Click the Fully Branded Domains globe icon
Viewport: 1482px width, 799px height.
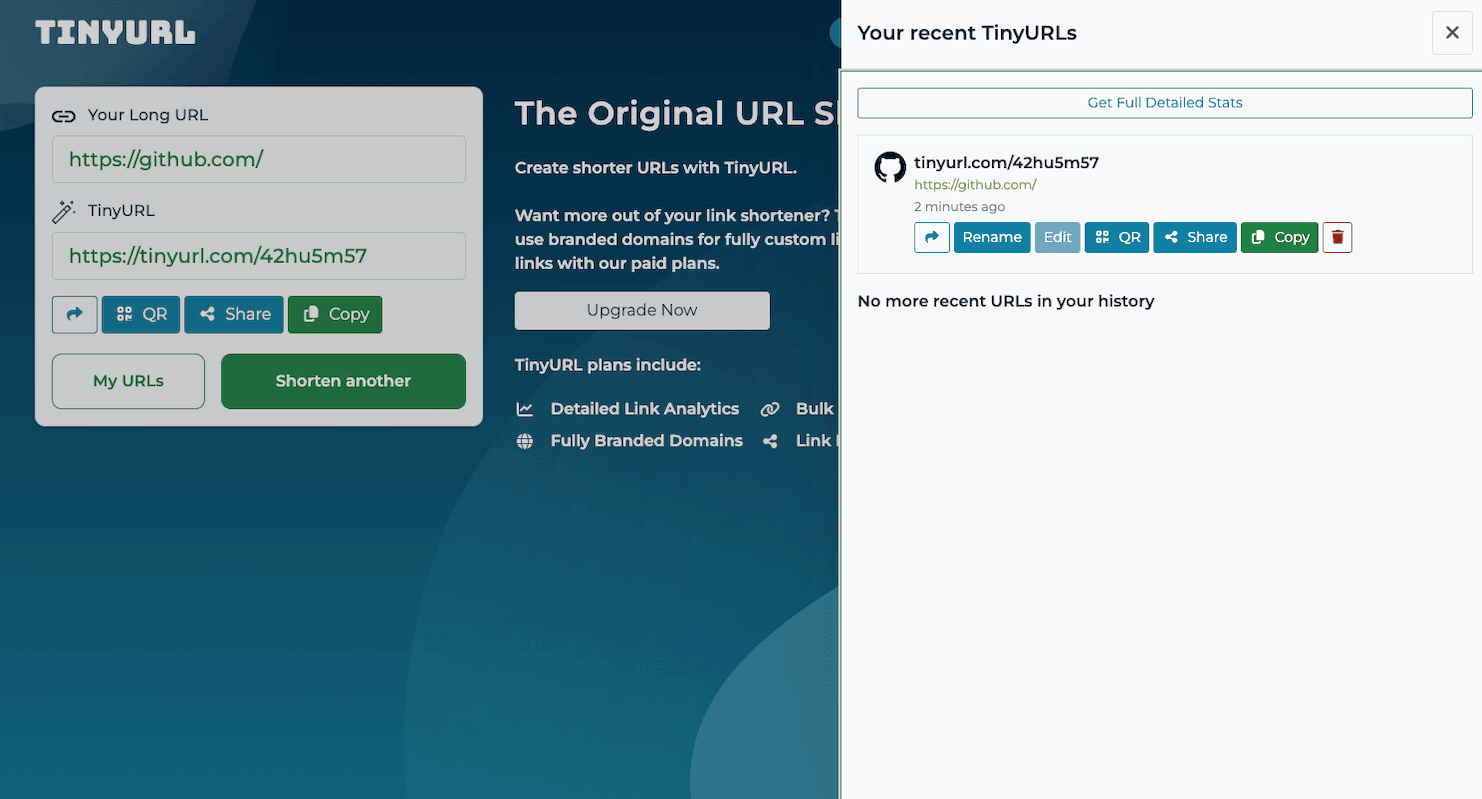pyautogui.click(x=524, y=441)
